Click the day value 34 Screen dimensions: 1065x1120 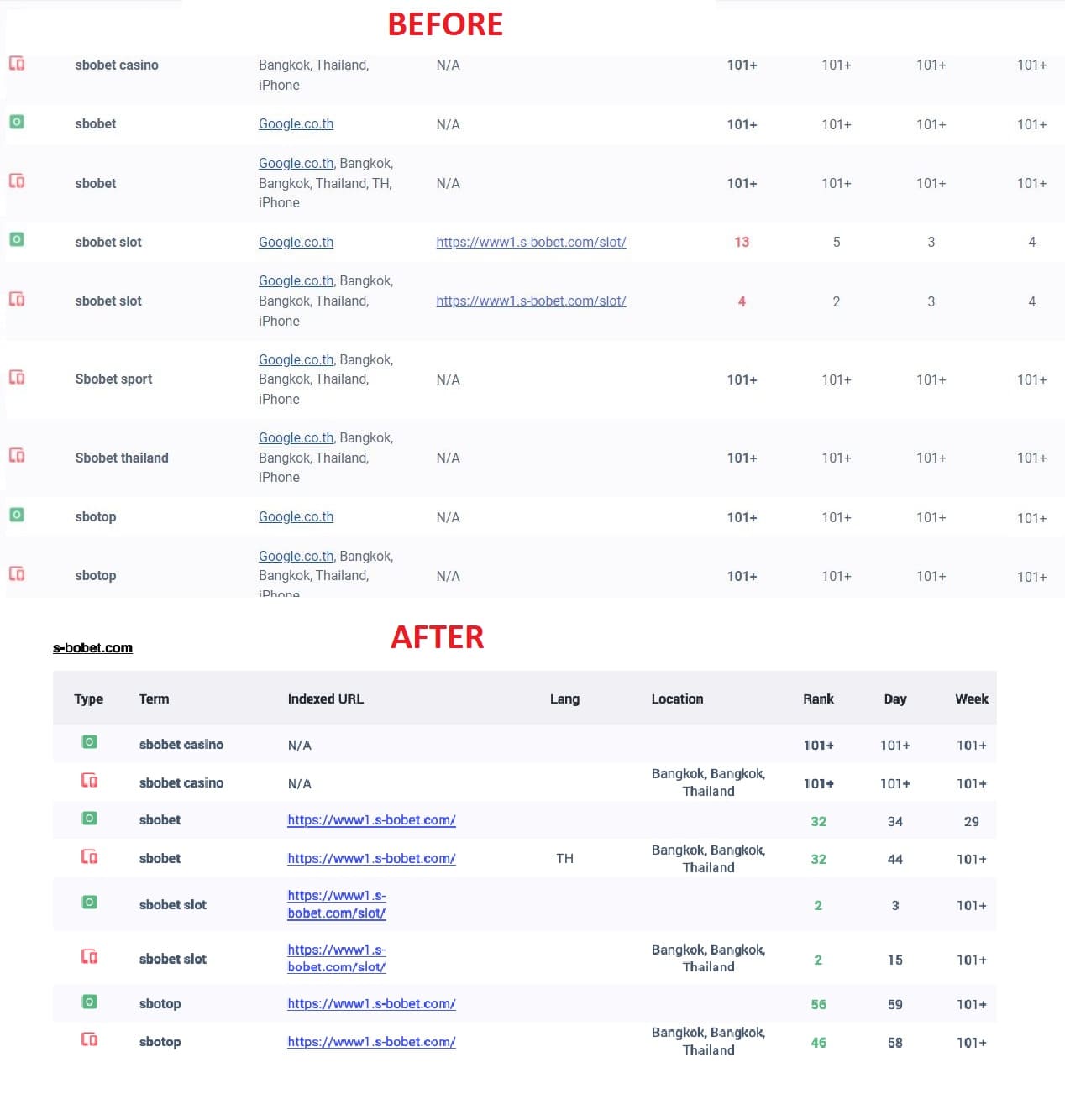coord(895,822)
